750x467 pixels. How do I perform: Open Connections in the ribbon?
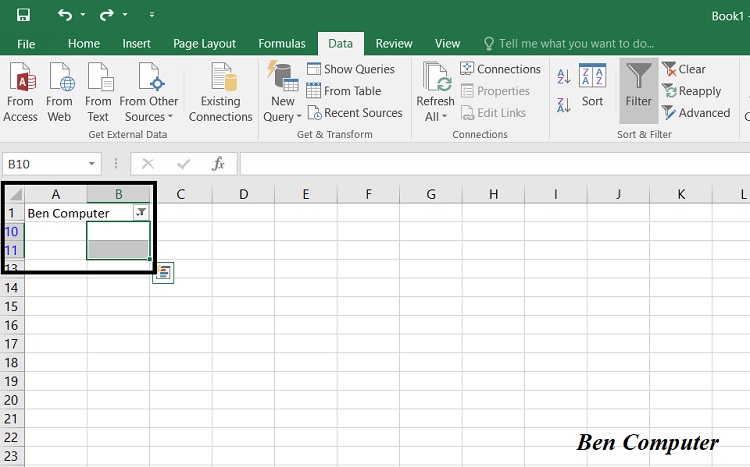(x=501, y=69)
